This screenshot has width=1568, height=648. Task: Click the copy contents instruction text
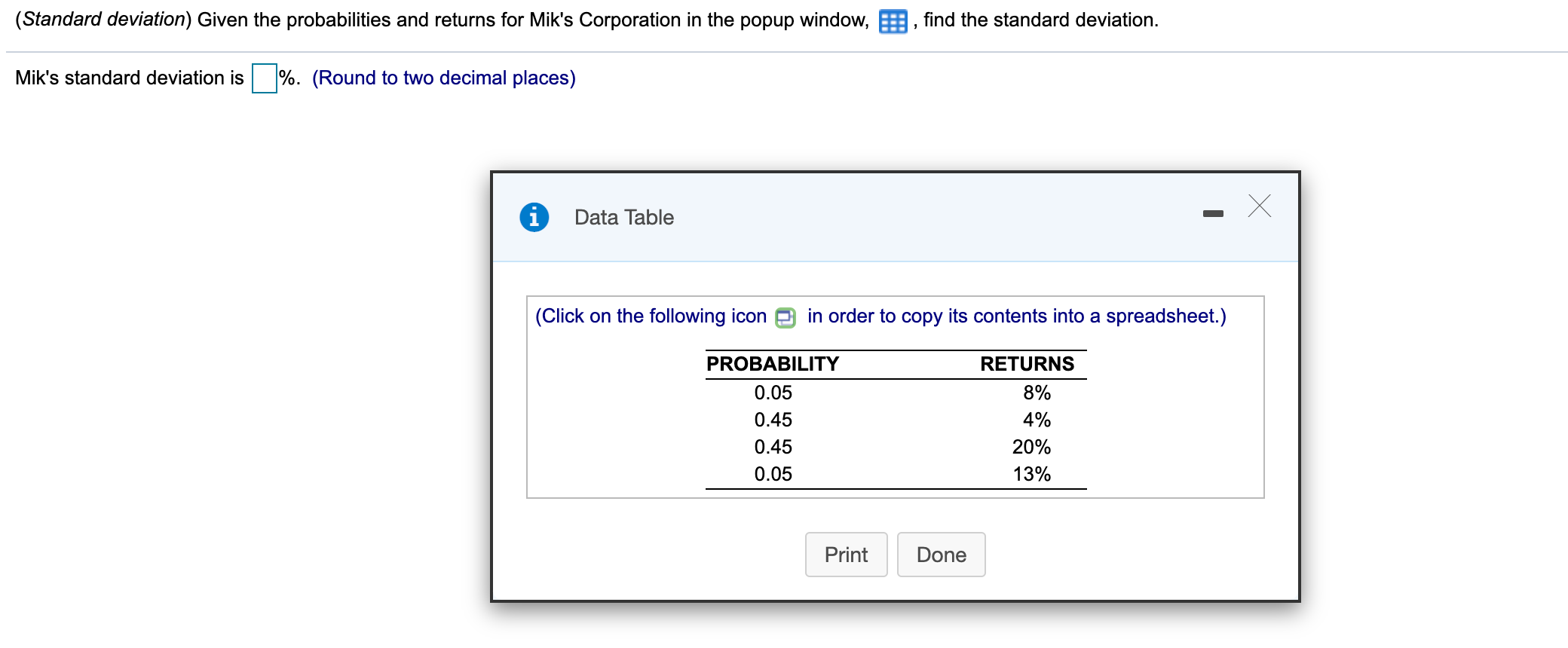pos(1016,316)
